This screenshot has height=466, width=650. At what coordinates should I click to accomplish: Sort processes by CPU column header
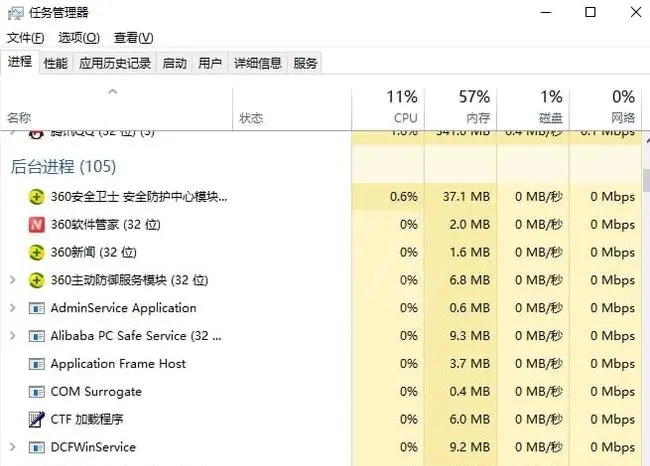[x=388, y=107]
